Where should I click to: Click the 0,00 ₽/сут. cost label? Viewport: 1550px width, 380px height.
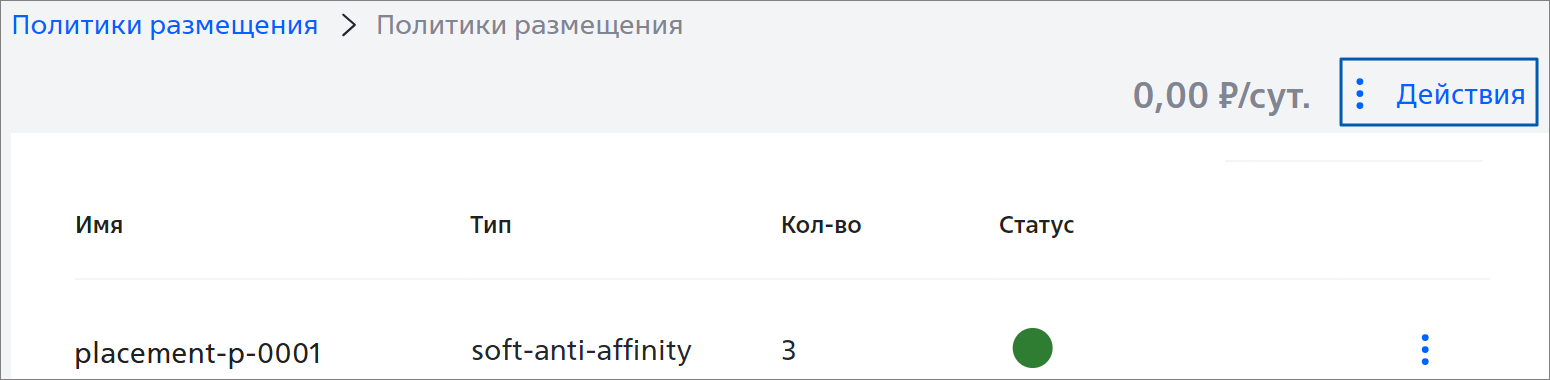[x=1221, y=96]
